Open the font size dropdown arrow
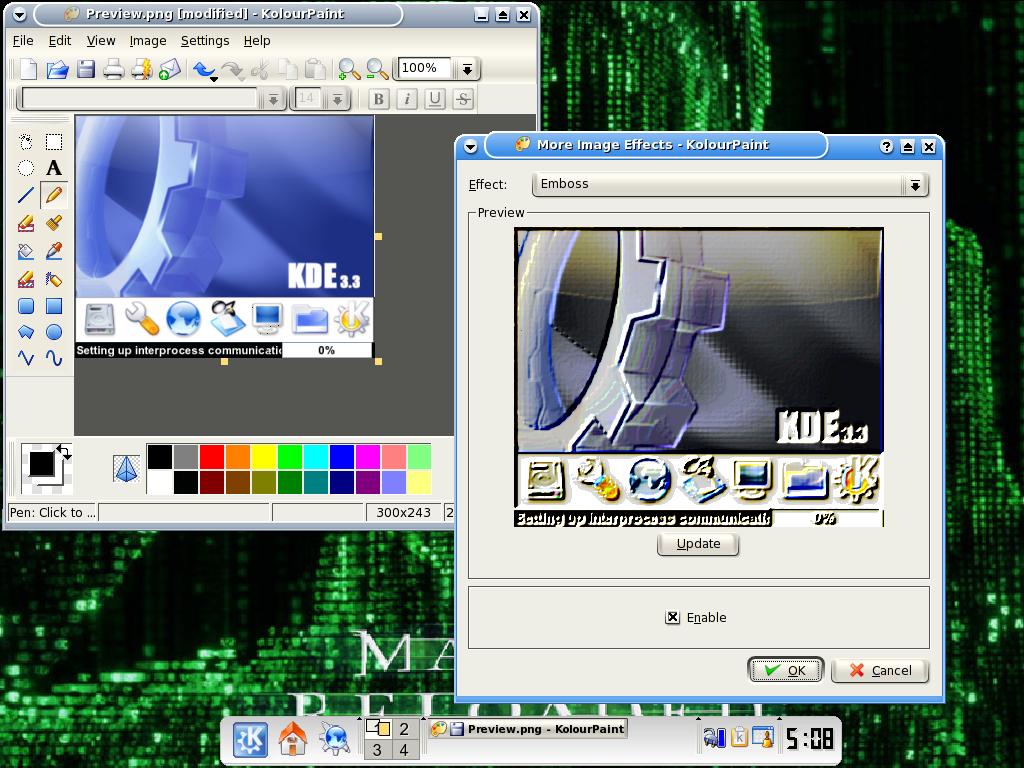This screenshot has height=768, width=1024. tap(337, 99)
